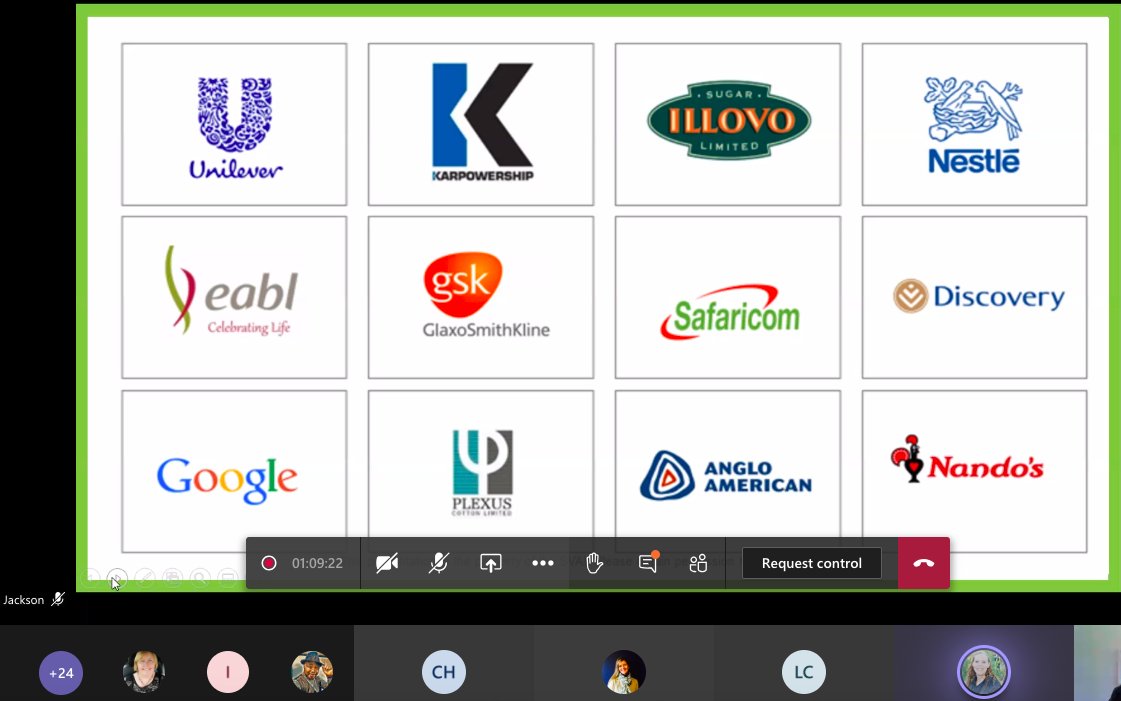Select the CH participant tile
Screen dimensions: 1121x701
tap(444, 672)
